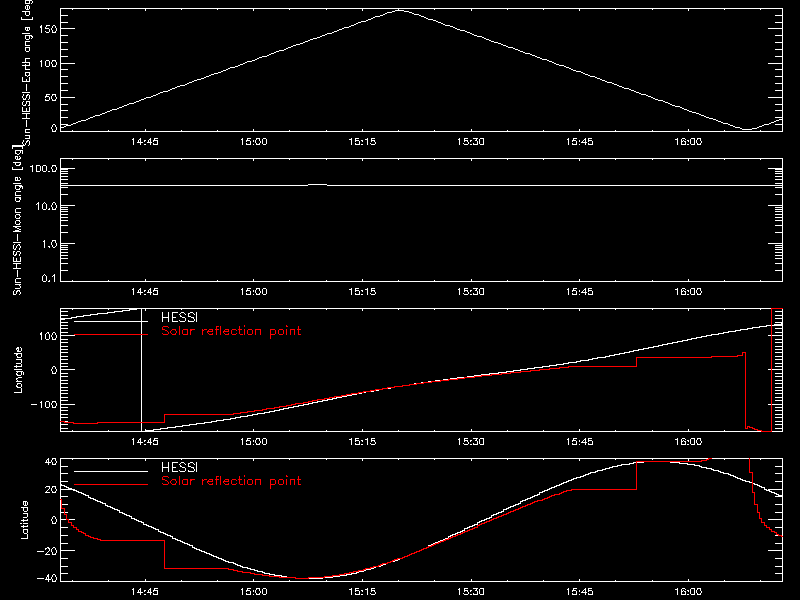Select the 20 tick label on Latitude plot

coord(51,490)
